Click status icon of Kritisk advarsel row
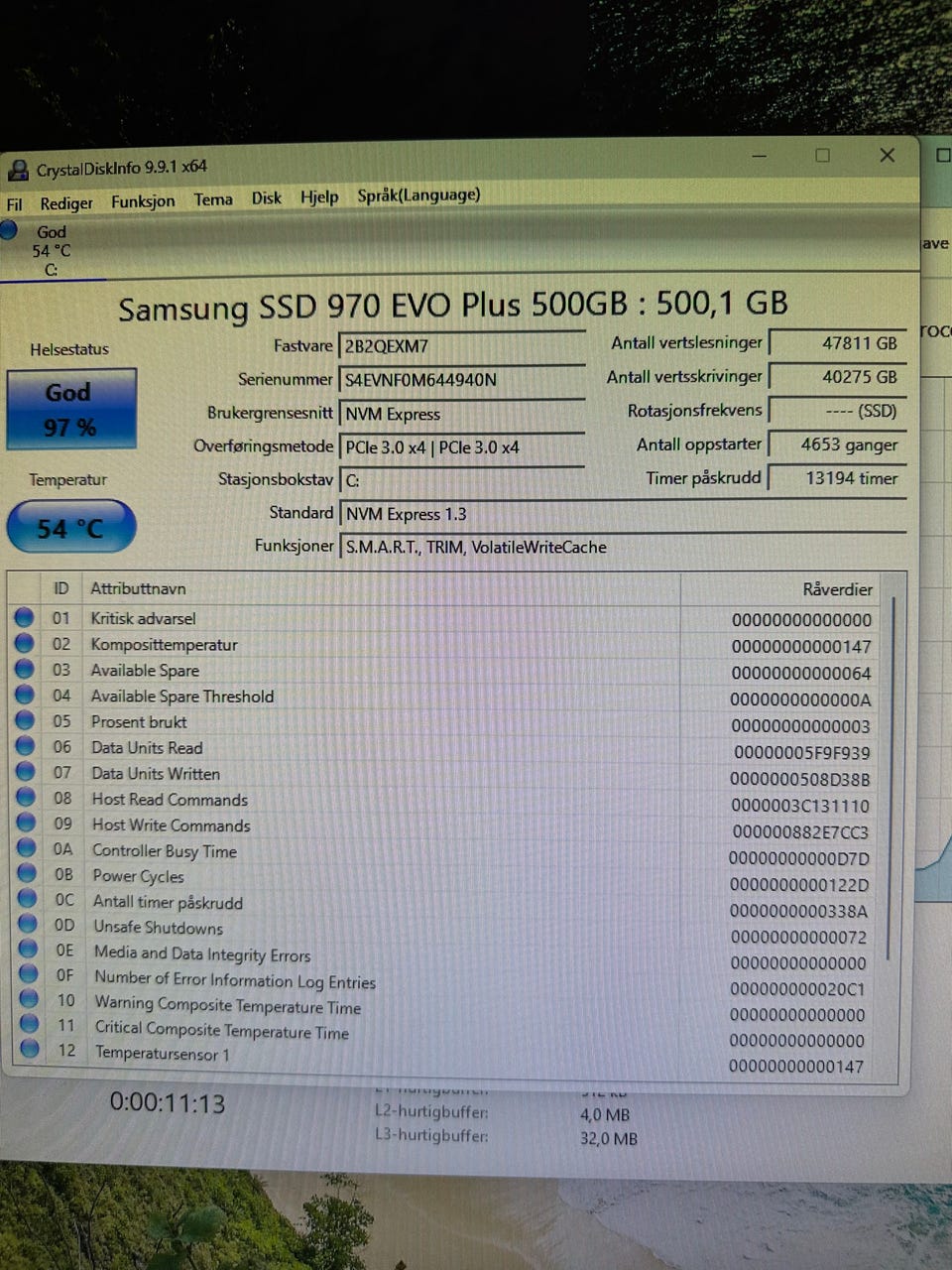Image resolution: width=952 pixels, height=1270 pixels. [x=24, y=617]
